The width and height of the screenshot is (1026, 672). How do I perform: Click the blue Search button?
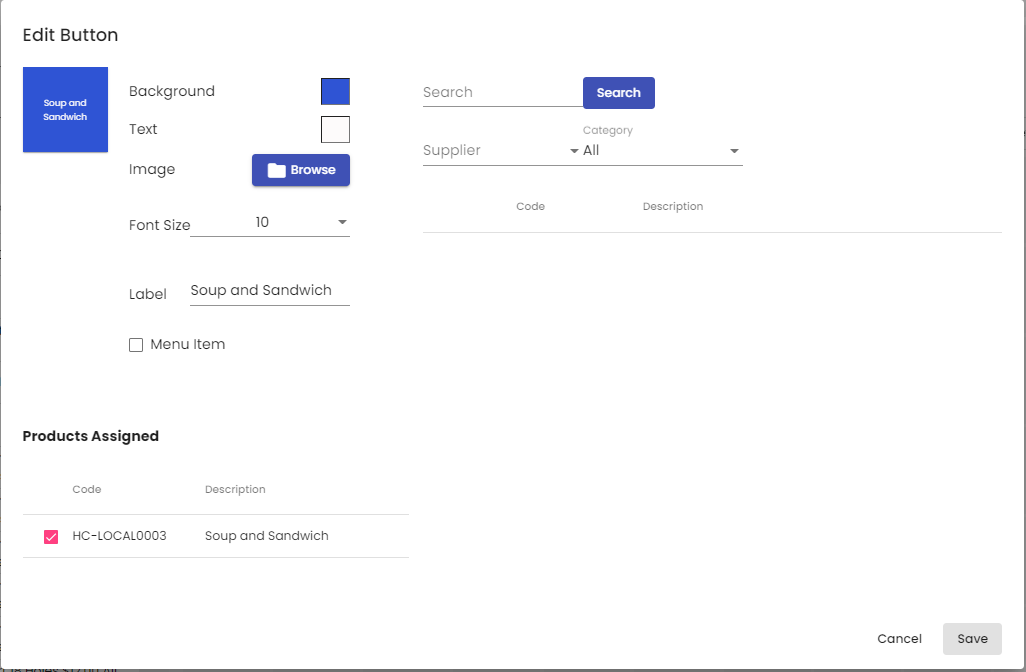point(619,93)
